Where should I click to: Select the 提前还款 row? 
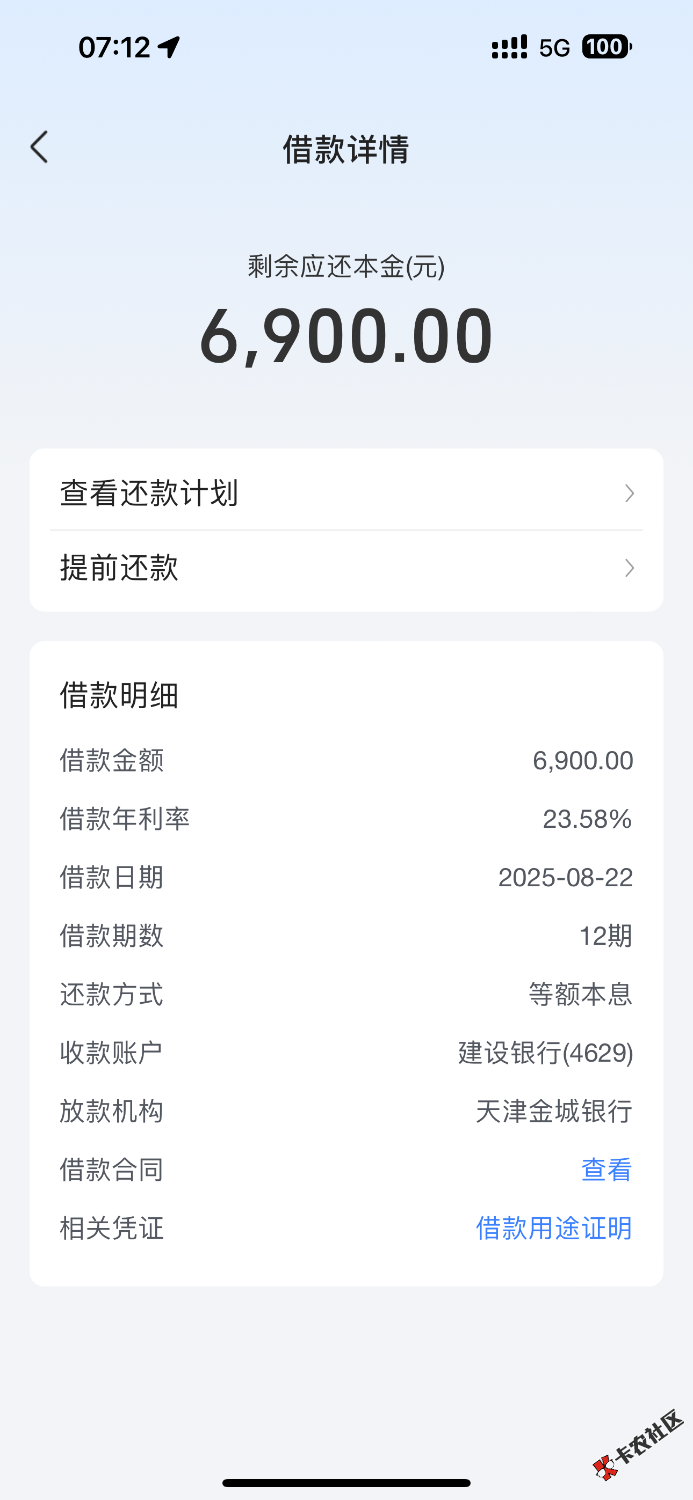tap(346, 569)
